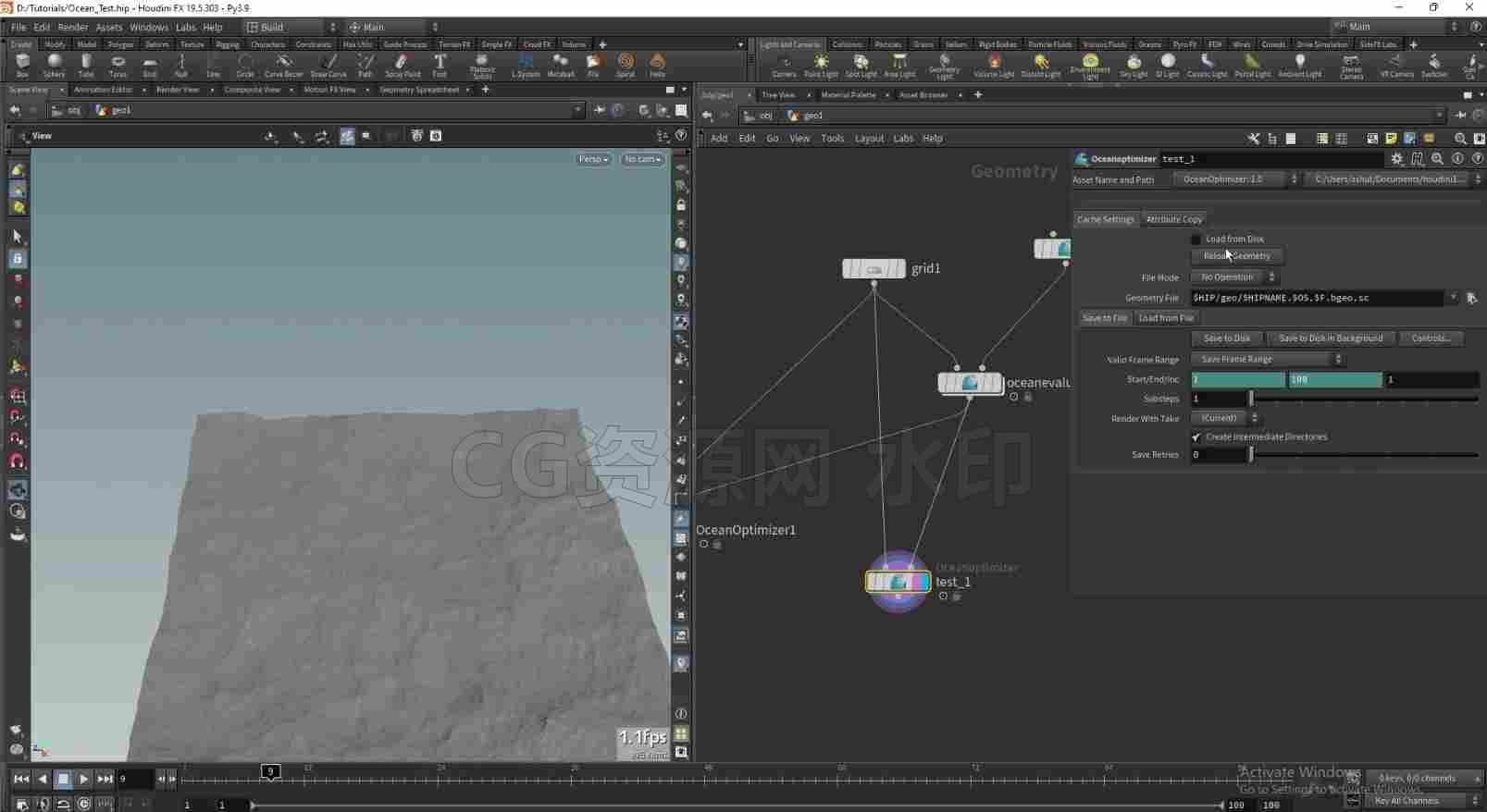Viewport: 1487px width, 812px height.
Task: Open the Persp viewport dropdown
Action: point(593,159)
